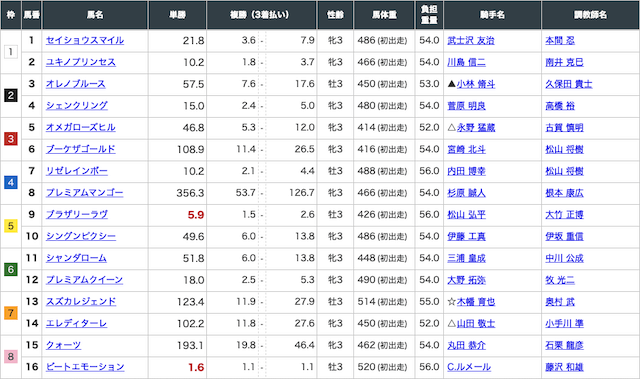This screenshot has width=640, height=379.
Task: Select jockey 内田 博幸
Action: 467,171
